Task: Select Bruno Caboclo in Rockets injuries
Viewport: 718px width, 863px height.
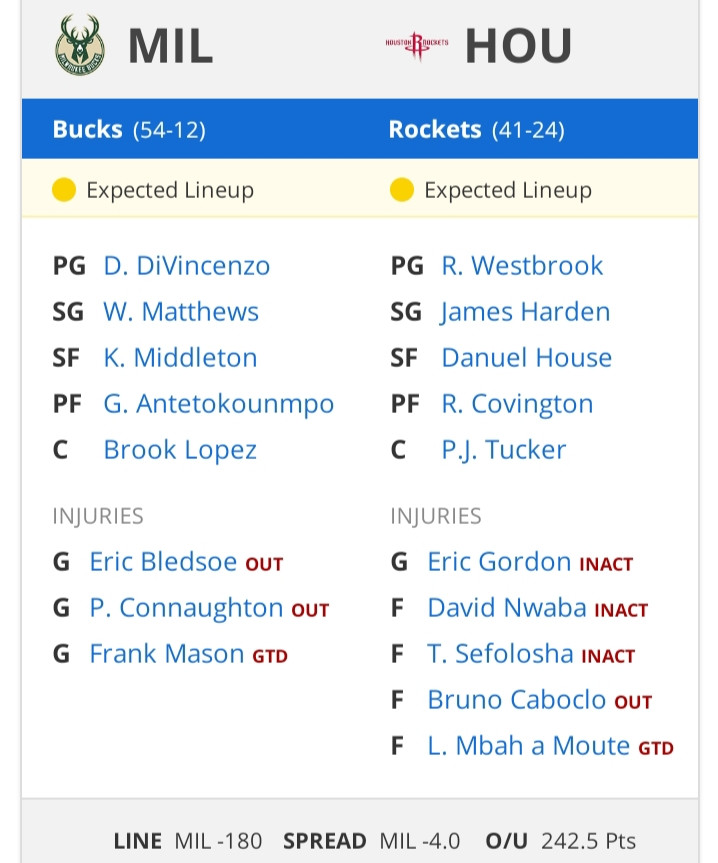Action: tap(517, 700)
